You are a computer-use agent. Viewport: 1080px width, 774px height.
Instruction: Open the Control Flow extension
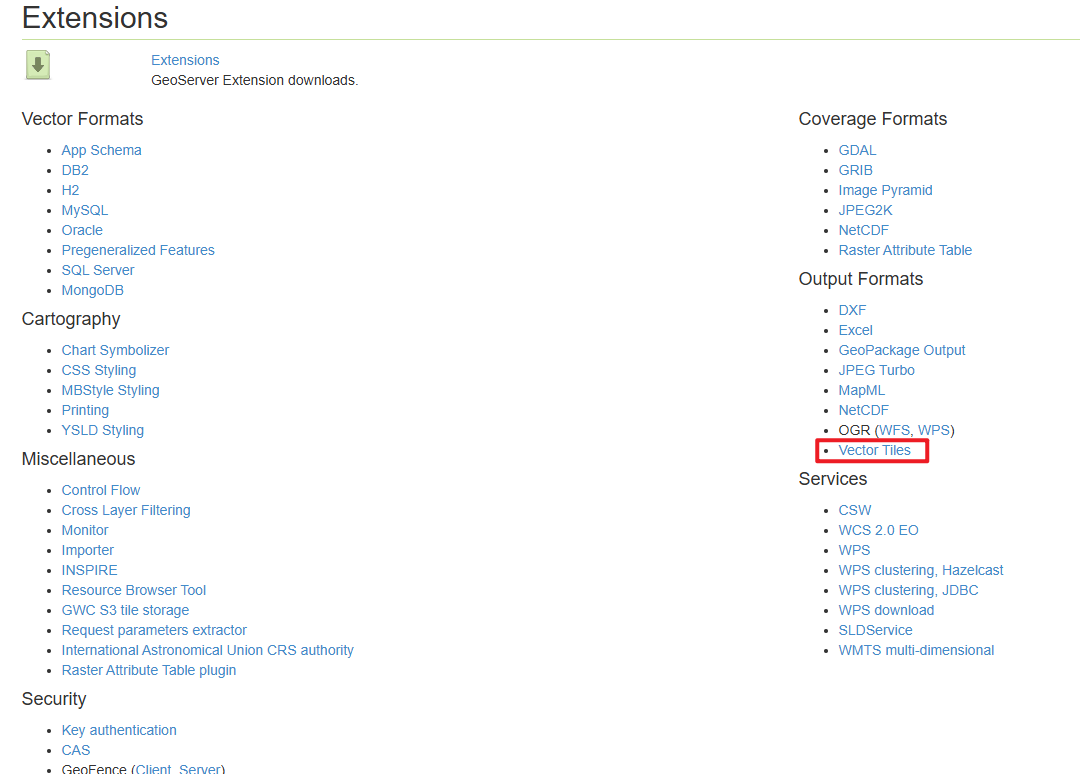coord(101,490)
